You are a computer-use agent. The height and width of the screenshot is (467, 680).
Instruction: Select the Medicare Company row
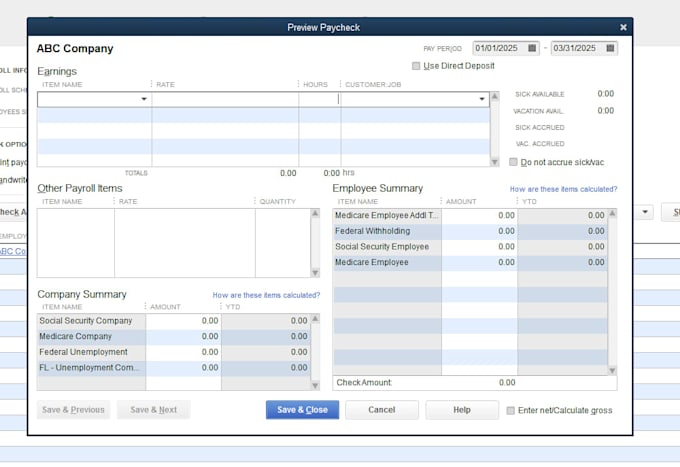pyautogui.click(x=174, y=336)
